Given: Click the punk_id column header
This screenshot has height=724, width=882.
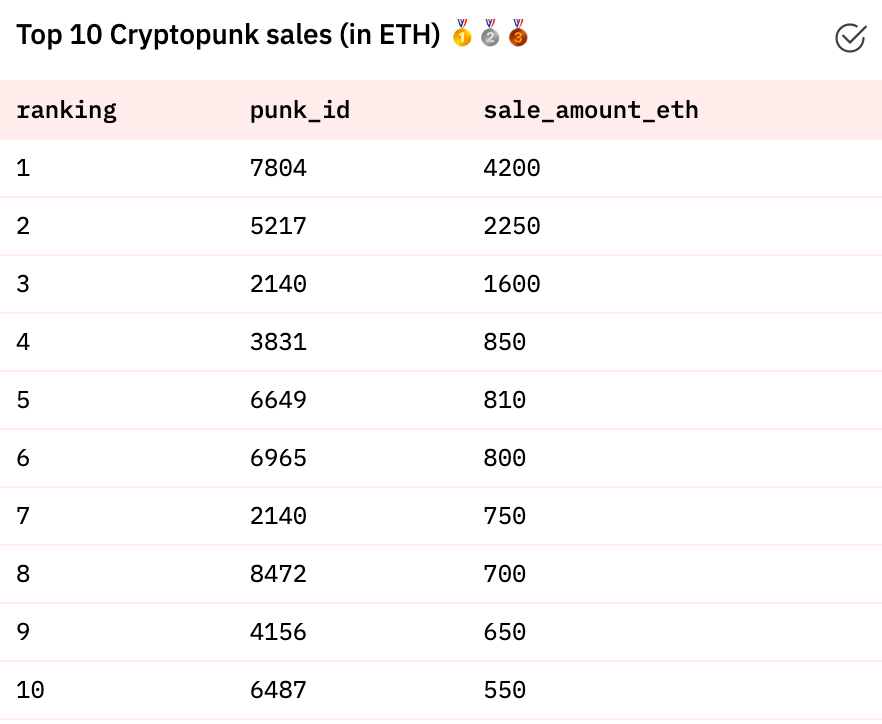Looking at the screenshot, I should pyautogui.click(x=299, y=110).
